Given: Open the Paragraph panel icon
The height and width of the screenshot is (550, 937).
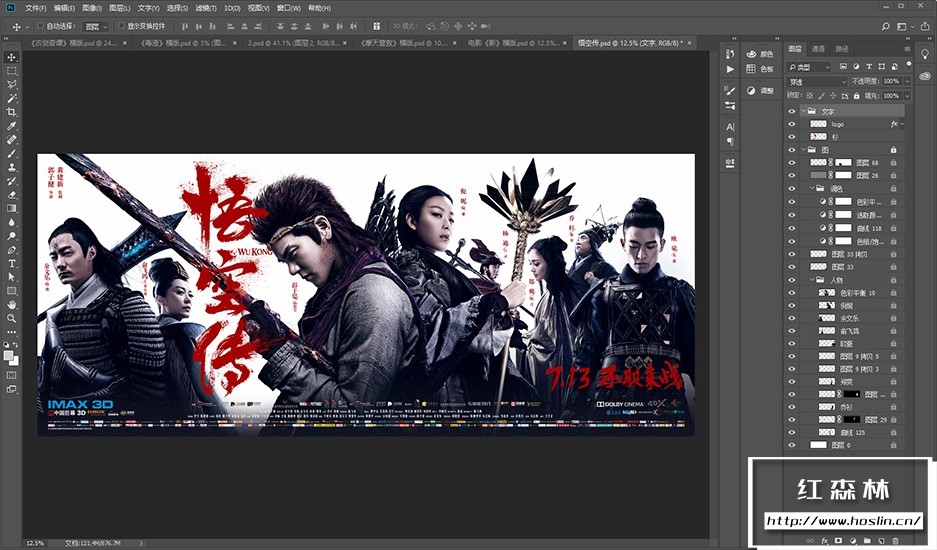Looking at the screenshot, I should [730, 142].
